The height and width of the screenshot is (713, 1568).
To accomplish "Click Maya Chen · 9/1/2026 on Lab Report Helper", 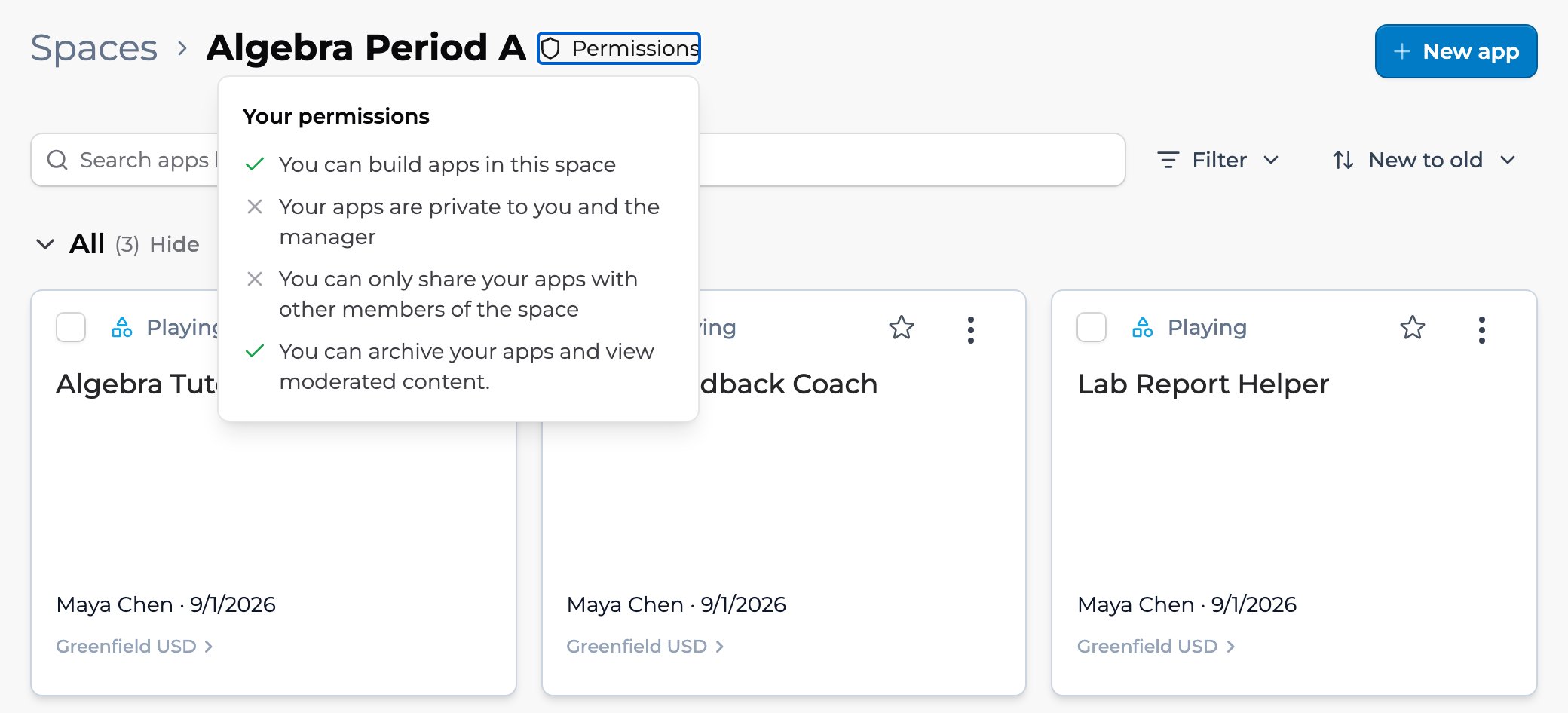I will pyautogui.click(x=1187, y=604).
